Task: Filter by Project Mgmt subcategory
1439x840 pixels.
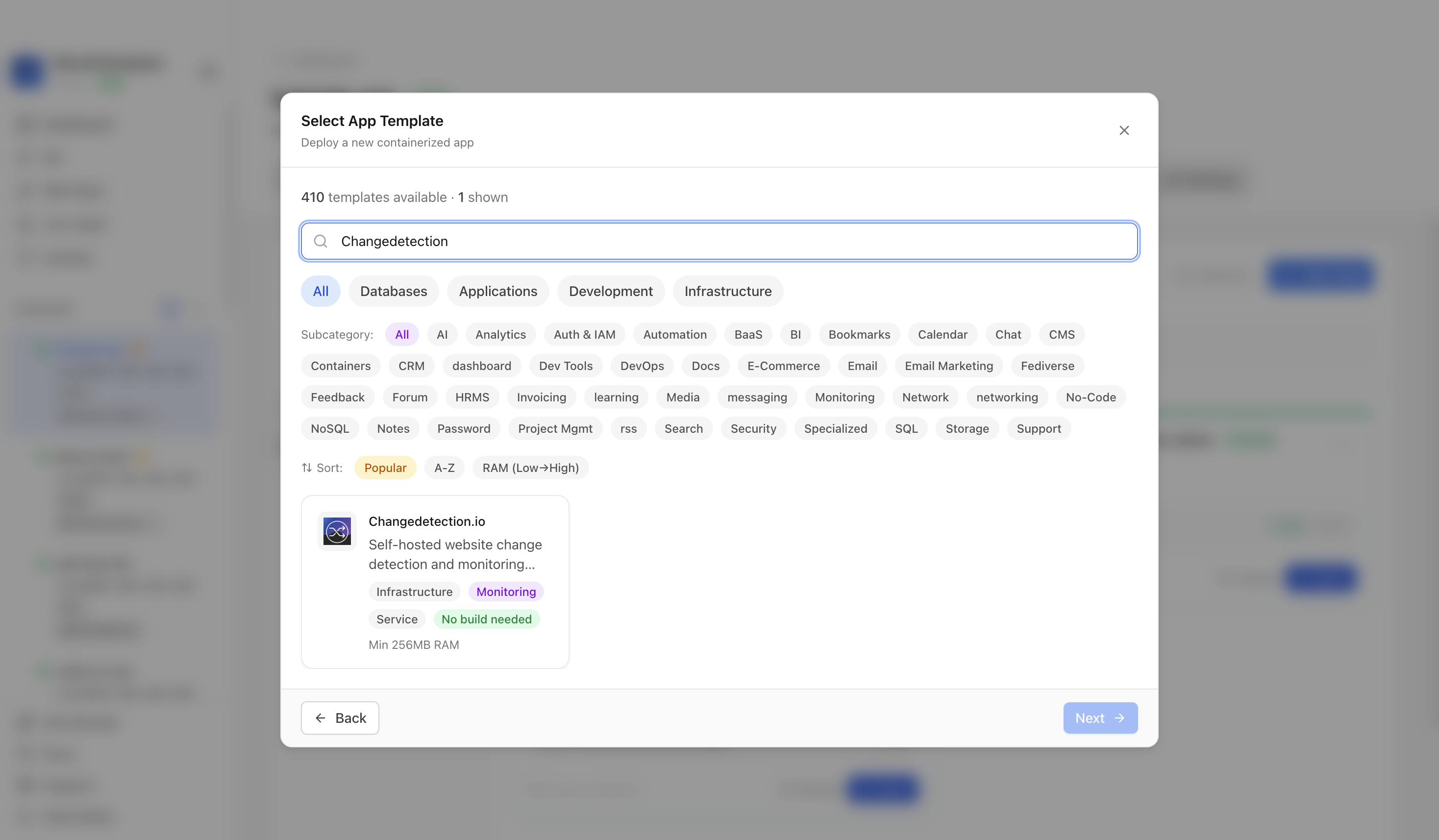Action: 555,428
